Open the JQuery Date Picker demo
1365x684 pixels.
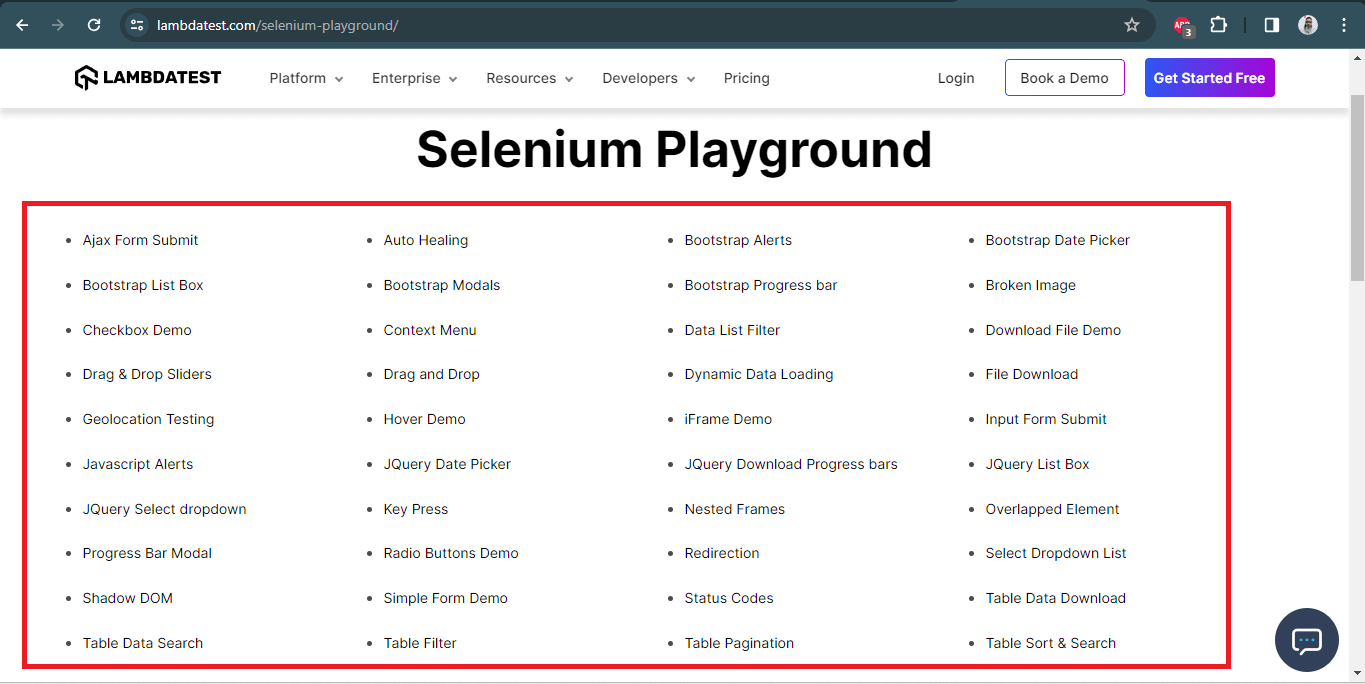pyautogui.click(x=447, y=464)
